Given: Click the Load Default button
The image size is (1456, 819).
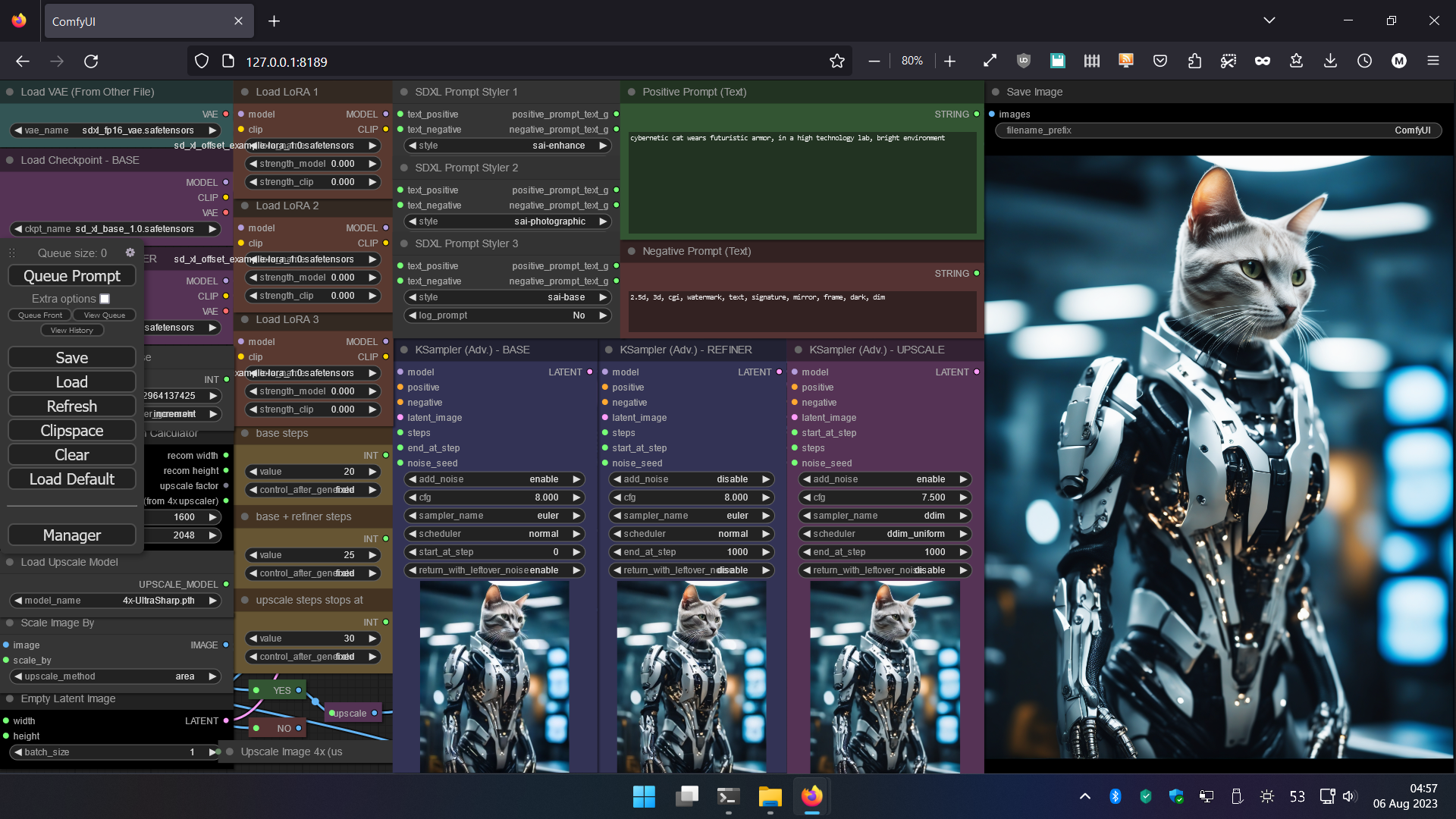Looking at the screenshot, I should [72, 479].
